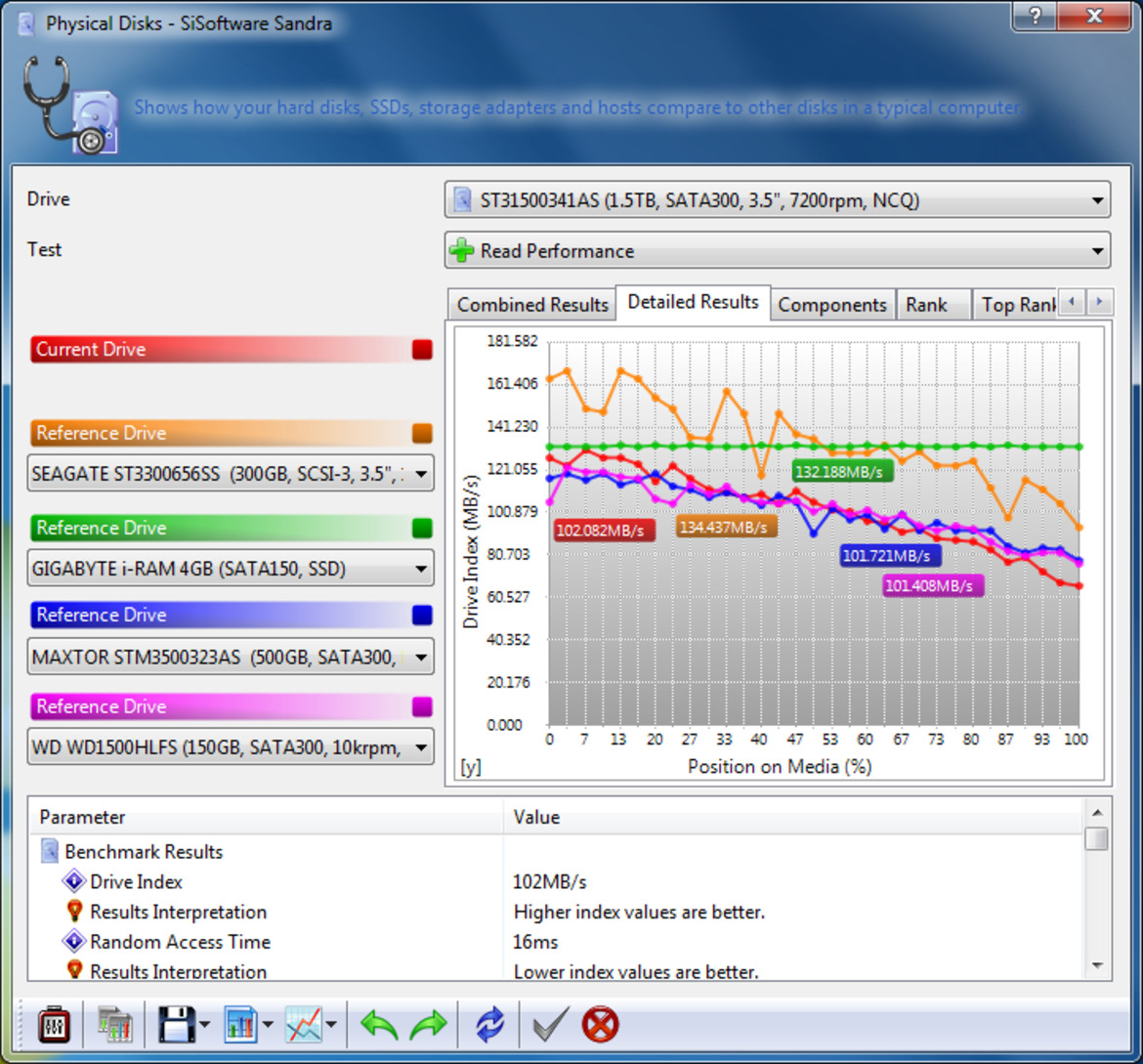The width and height of the screenshot is (1143, 1064).
Task: Click the green plus icon beside Read Performance
Action: point(461,250)
